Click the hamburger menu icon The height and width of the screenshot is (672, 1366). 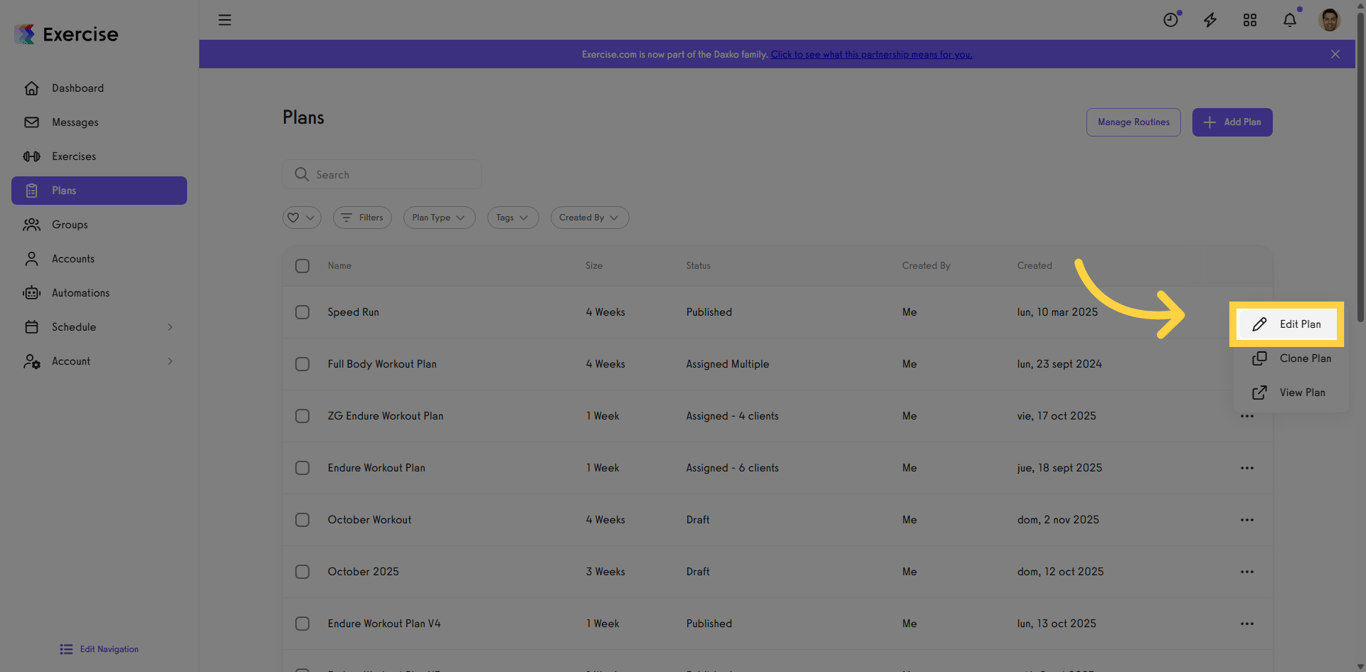(x=224, y=19)
